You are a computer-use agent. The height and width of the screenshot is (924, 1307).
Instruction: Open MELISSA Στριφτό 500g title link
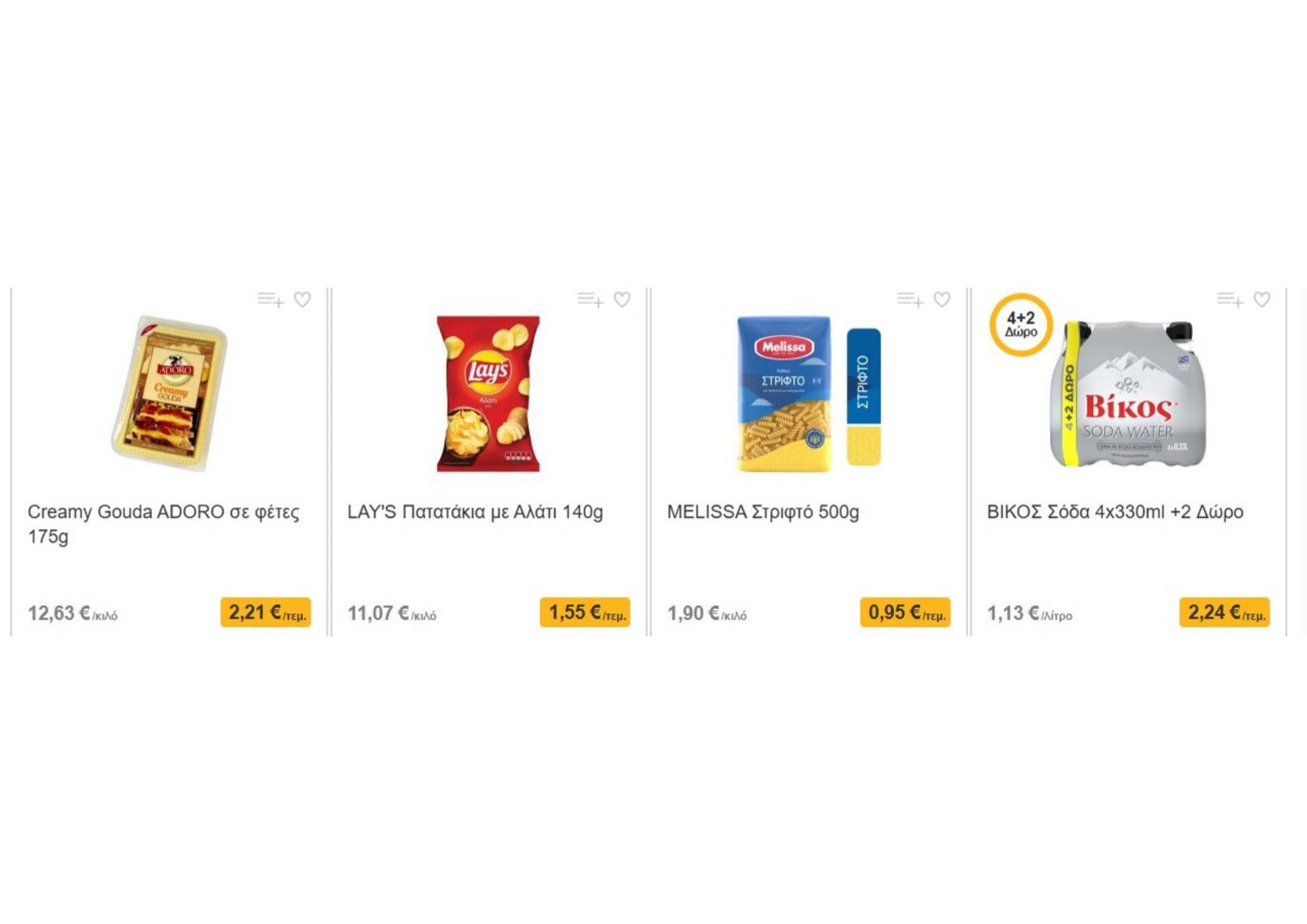763,512
